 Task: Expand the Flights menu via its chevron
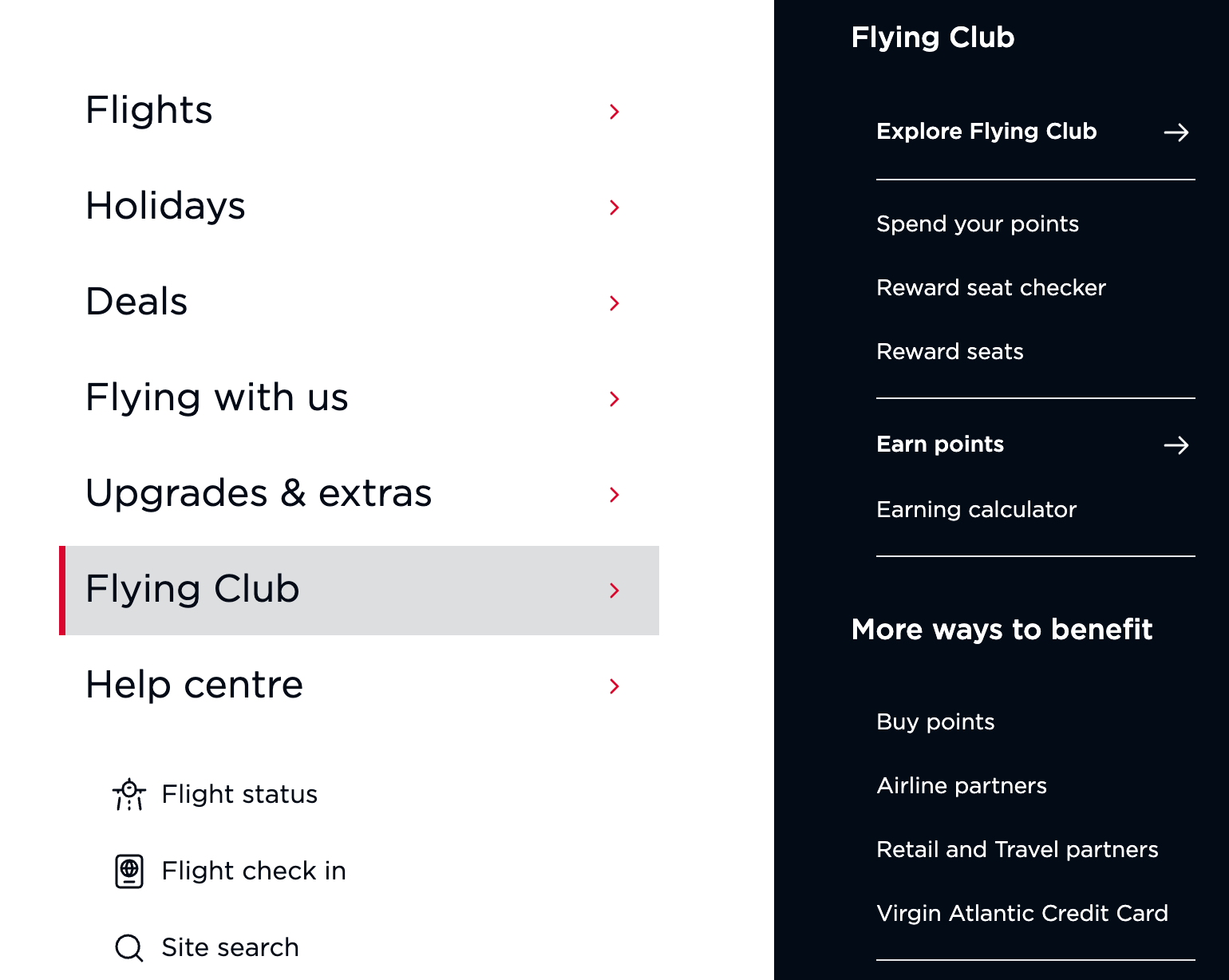614,112
